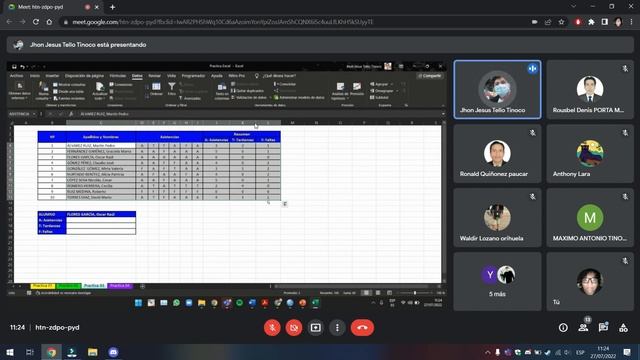This screenshot has height=360, width=640.
Task: Open the Chrome side panel icon
Action: pos(604,22)
